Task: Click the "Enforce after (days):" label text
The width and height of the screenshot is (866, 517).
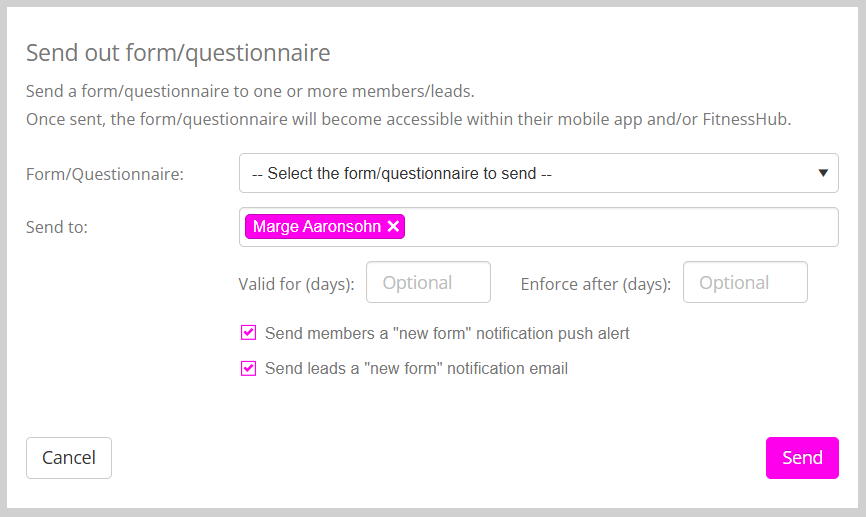Action: coord(596,284)
